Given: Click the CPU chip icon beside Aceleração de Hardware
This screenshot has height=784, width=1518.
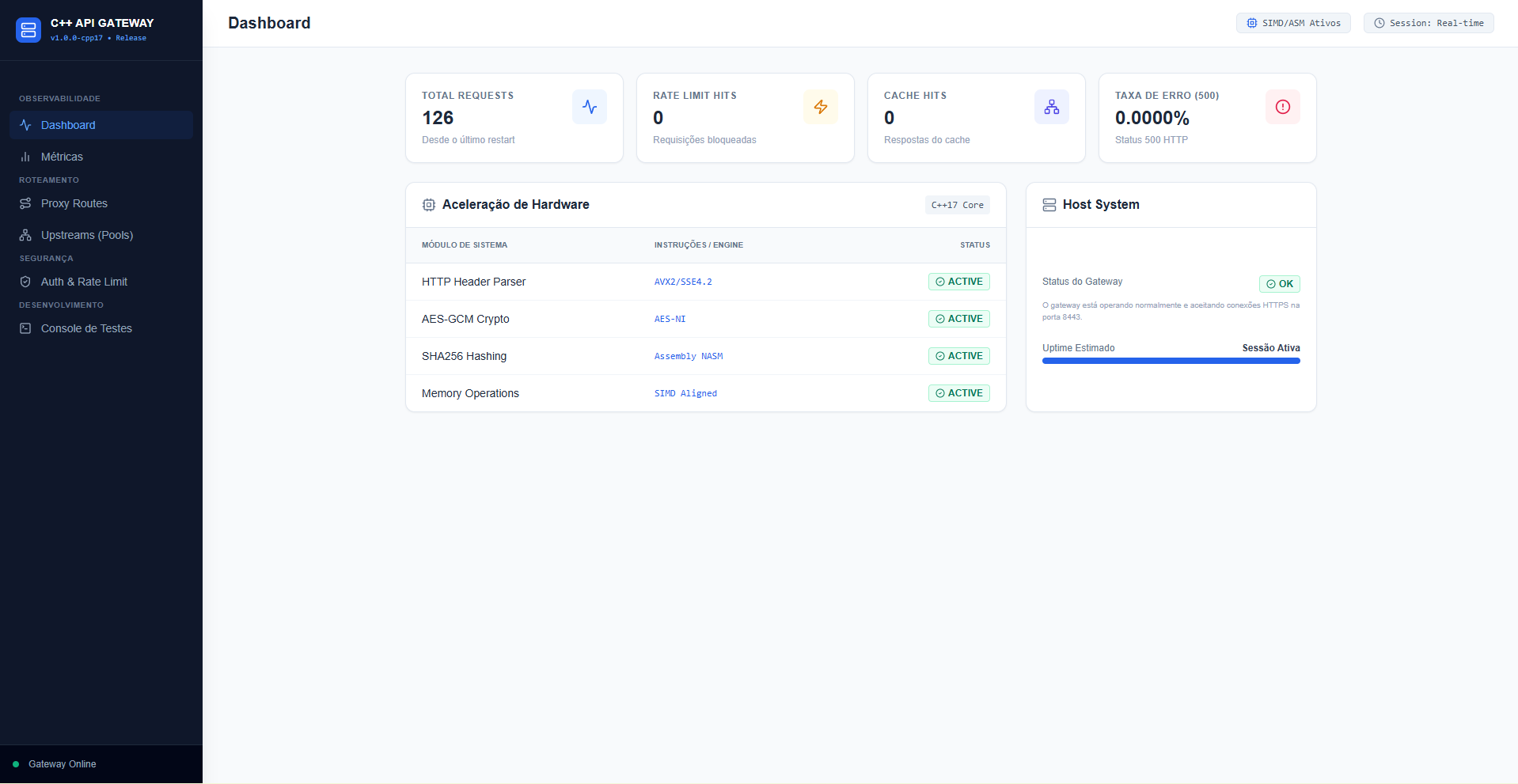Looking at the screenshot, I should tap(429, 205).
